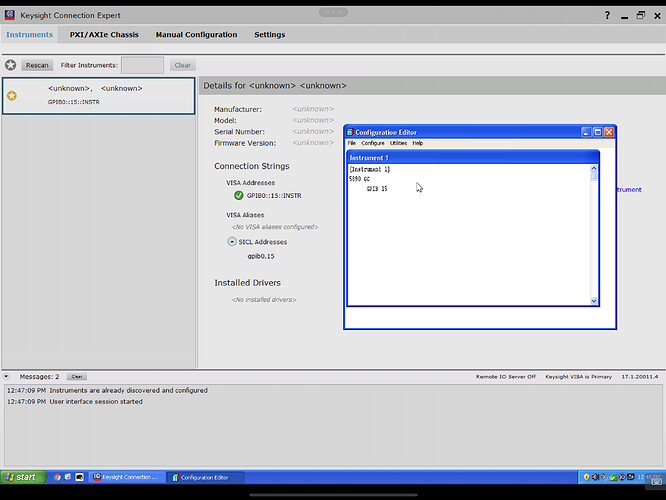Collapse the Messages panel with its arrow
This screenshot has width=666, height=500.
click(x=6, y=376)
